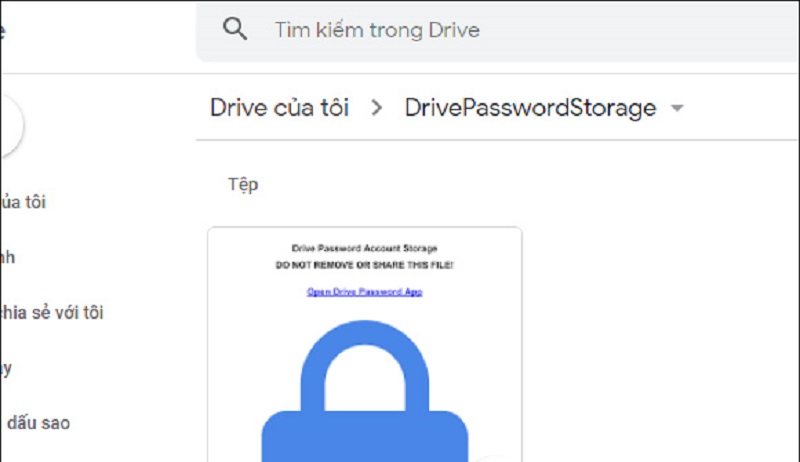Open the 'Open Drive Password App' link
The width and height of the screenshot is (800, 462).
(x=364, y=292)
